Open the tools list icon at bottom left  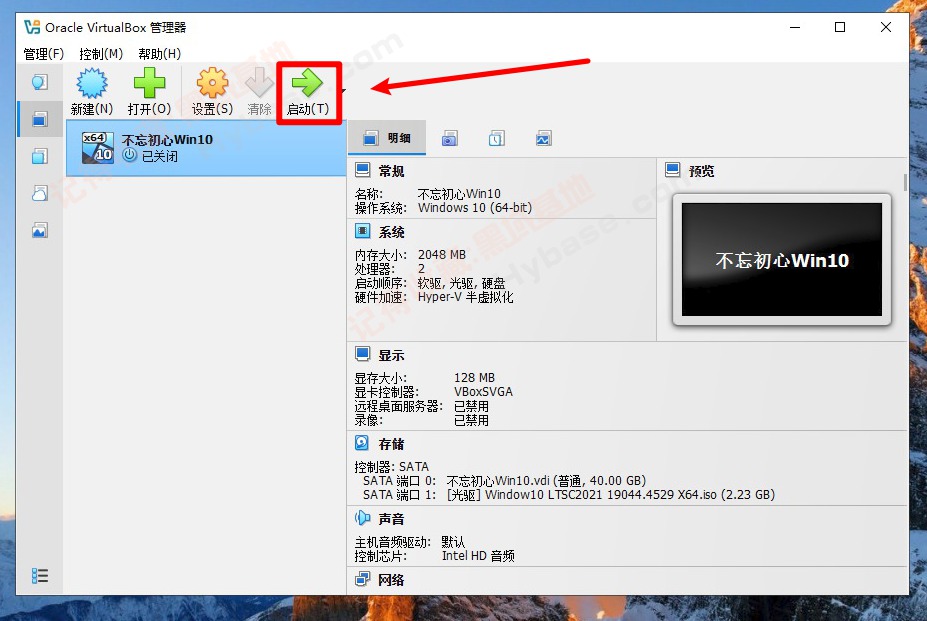tap(40, 575)
